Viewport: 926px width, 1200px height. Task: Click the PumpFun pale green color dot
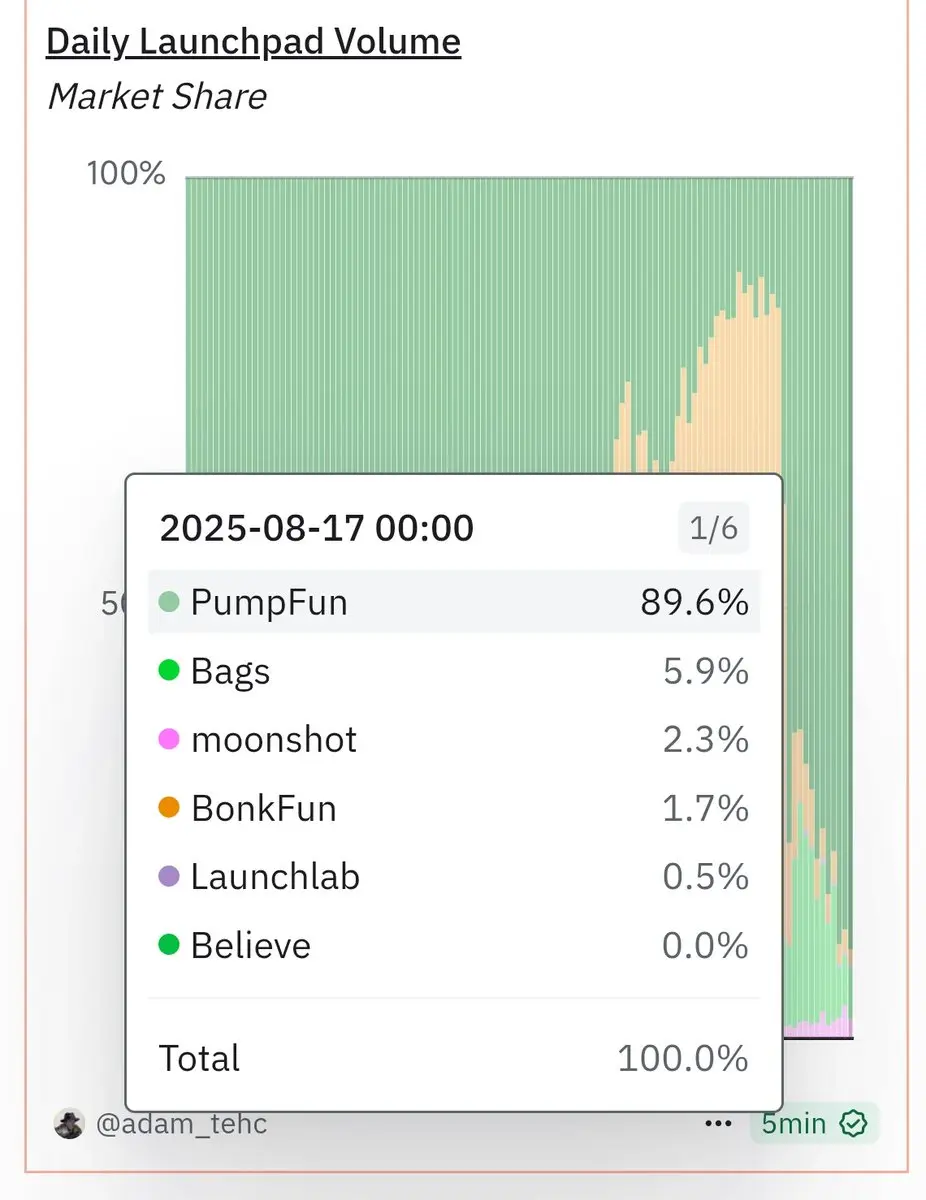(x=169, y=602)
